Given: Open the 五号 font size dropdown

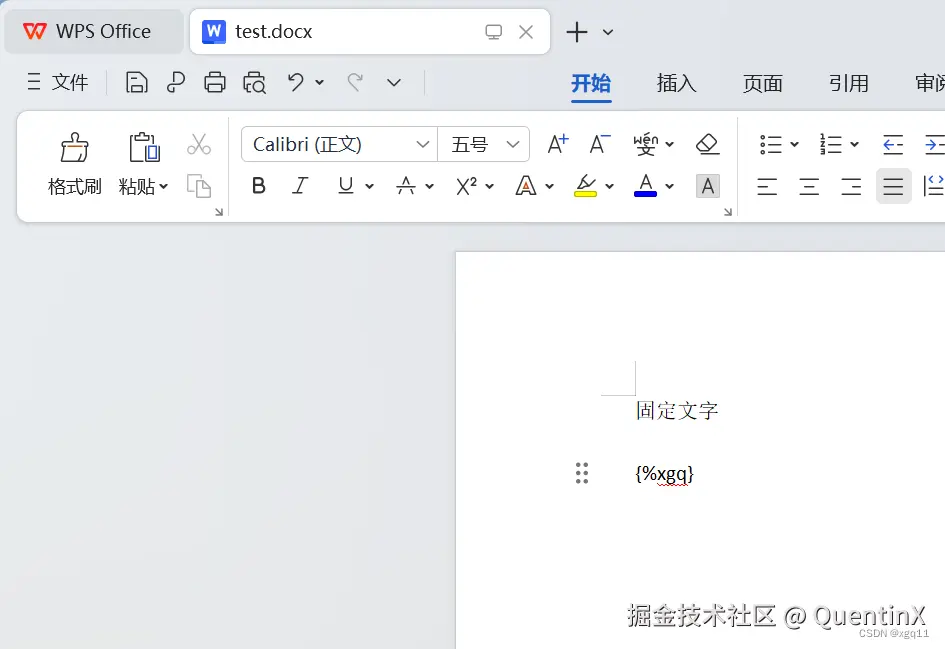Looking at the screenshot, I should click(512, 144).
